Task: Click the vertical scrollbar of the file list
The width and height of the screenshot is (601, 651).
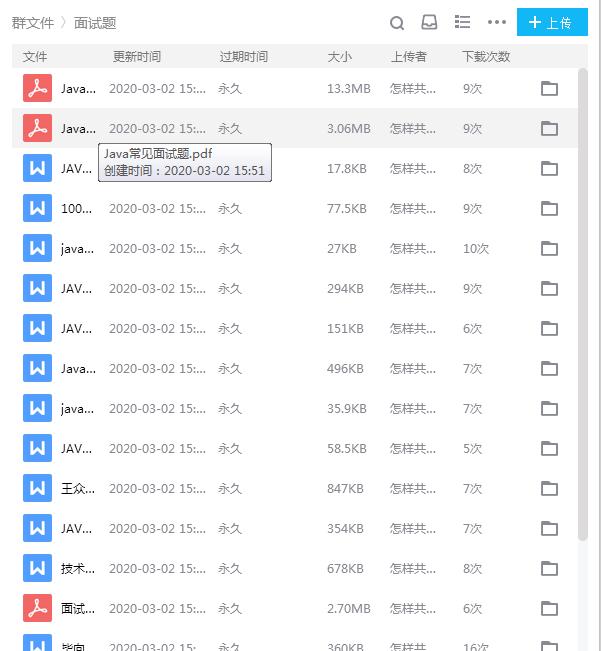Action: [x=583, y=300]
